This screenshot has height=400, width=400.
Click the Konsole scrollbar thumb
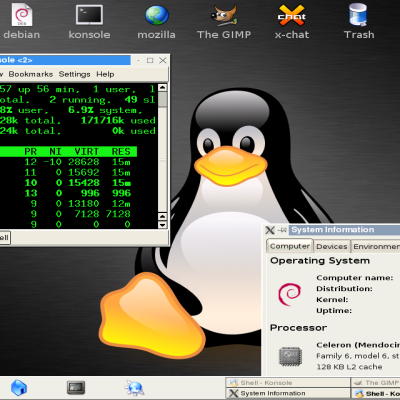click(x=162, y=100)
